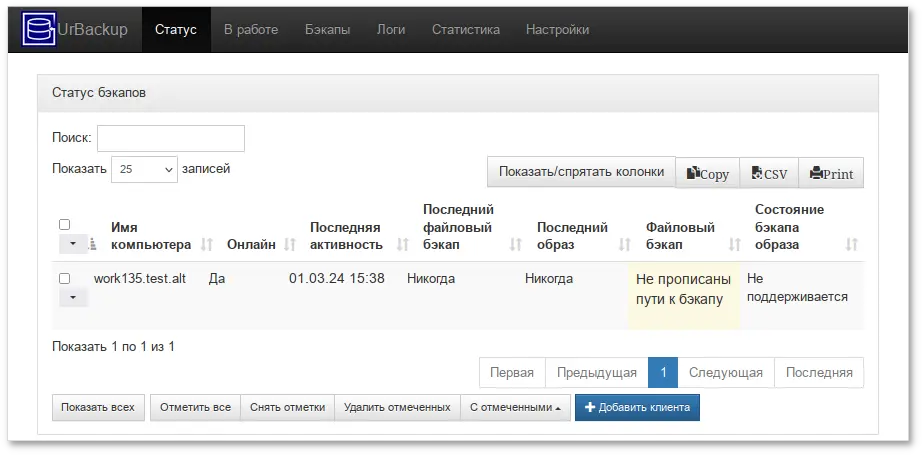
Task: Copy the table with the Copy button
Action: (707, 173)
